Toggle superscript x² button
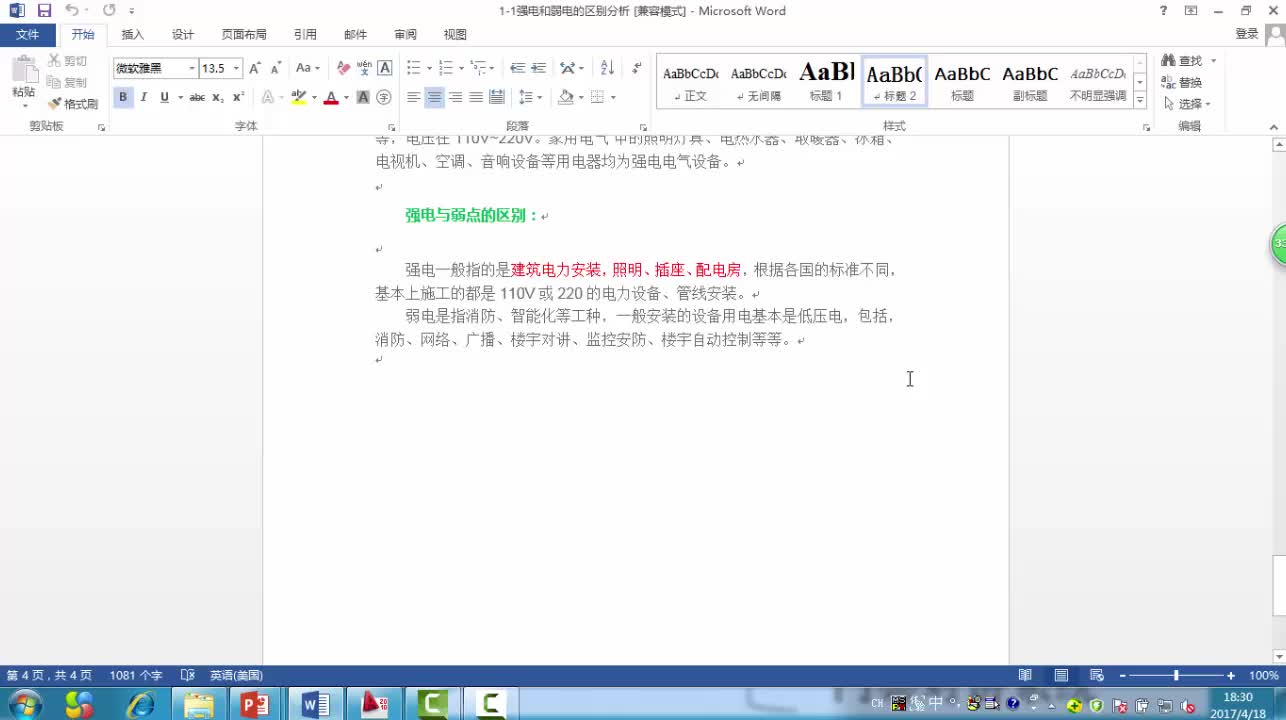The width and height of the screenshot is (1286, 720). (238, 97)
